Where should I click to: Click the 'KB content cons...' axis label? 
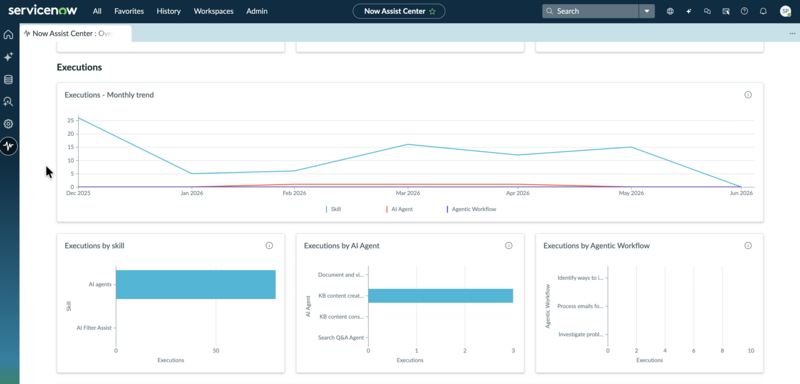tap(342, 317)
